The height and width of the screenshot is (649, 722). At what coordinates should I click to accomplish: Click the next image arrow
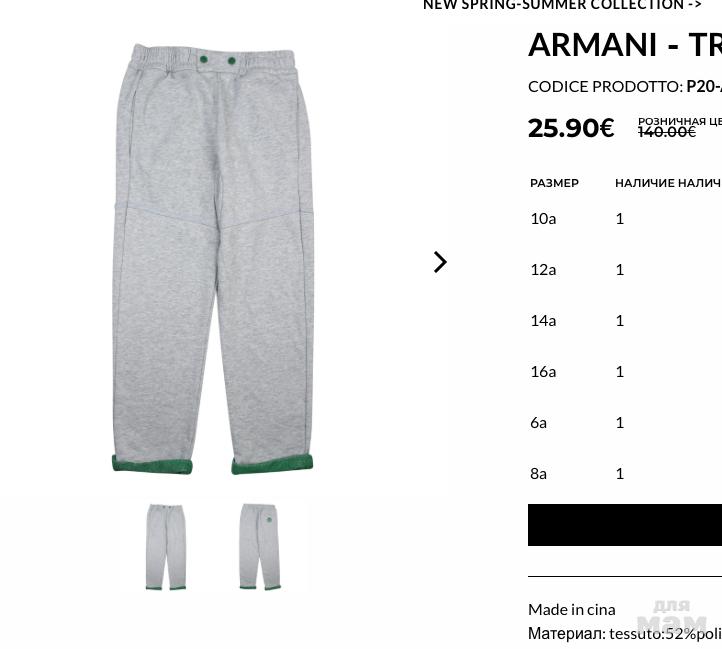click(440, 262)
